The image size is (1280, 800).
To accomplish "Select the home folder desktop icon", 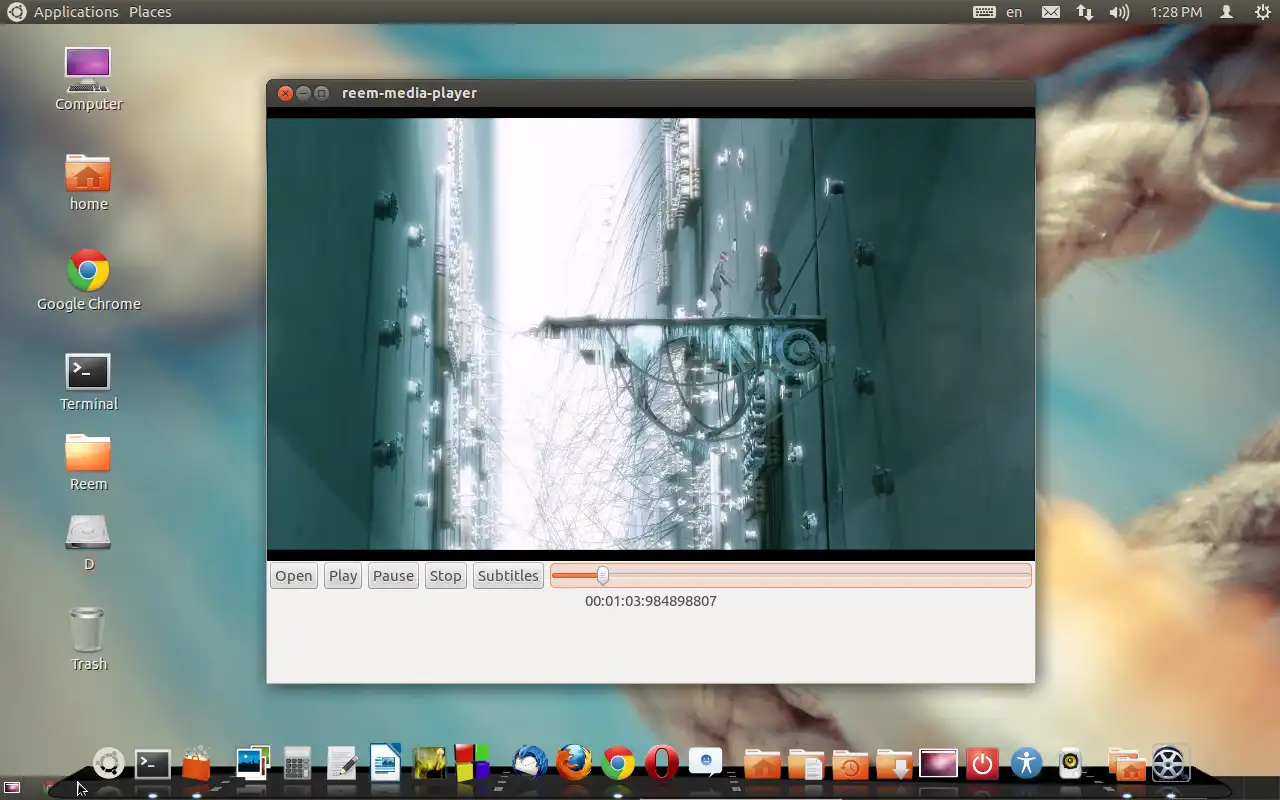I will pyautogui.click(x=88, y=182).
